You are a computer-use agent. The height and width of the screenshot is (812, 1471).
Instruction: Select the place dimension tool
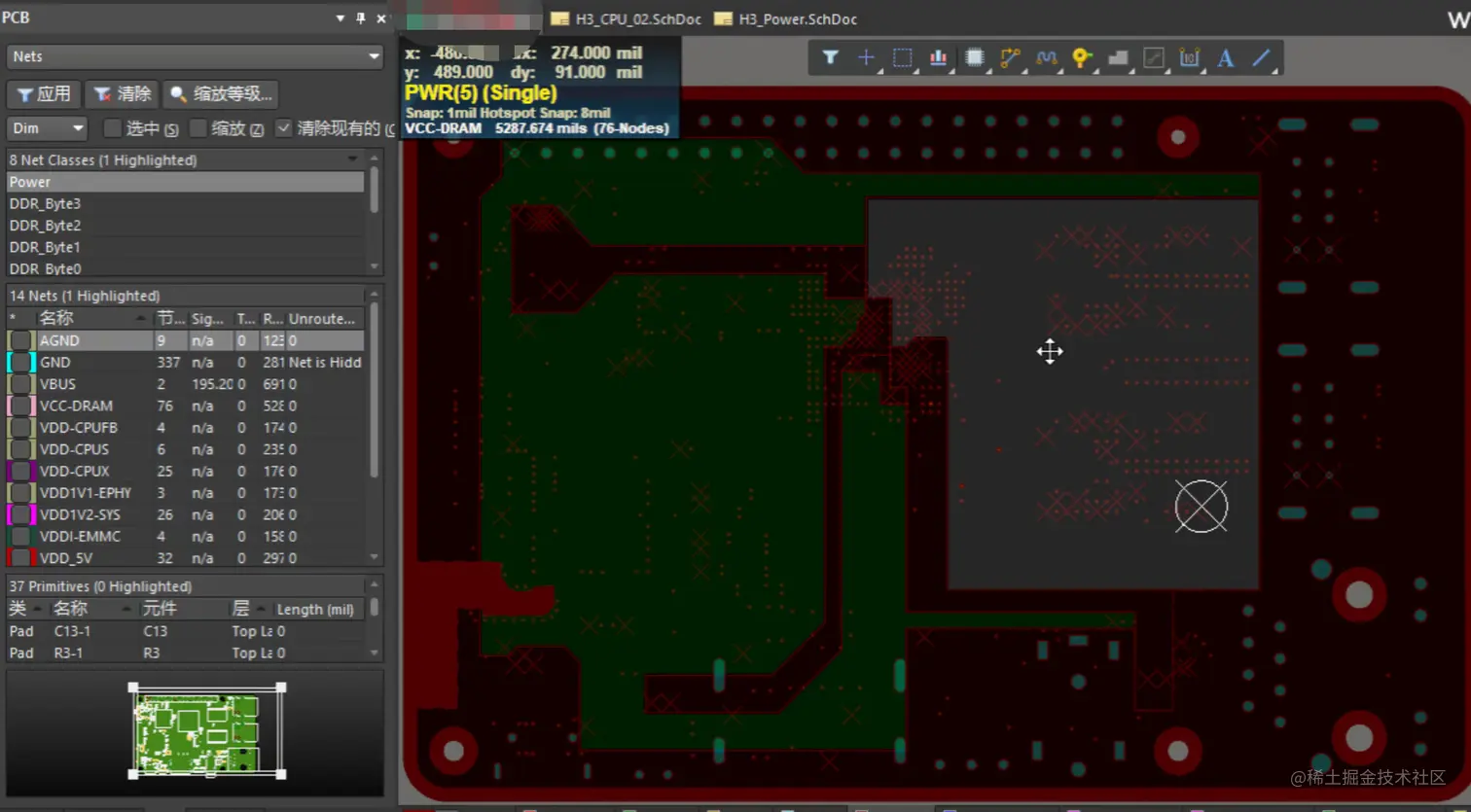tap(1189, 57)
